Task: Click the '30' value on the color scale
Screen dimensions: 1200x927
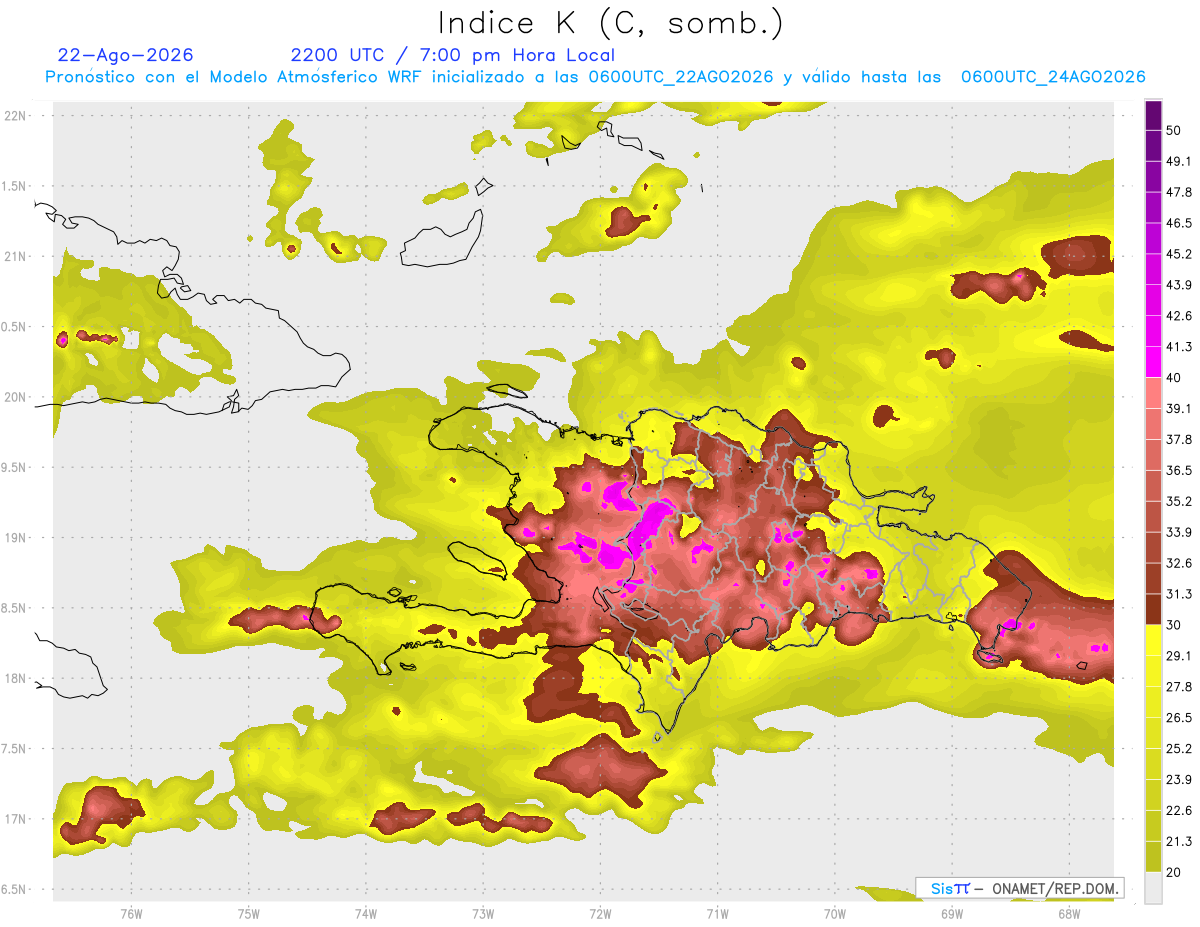Action: (1174, 625)
